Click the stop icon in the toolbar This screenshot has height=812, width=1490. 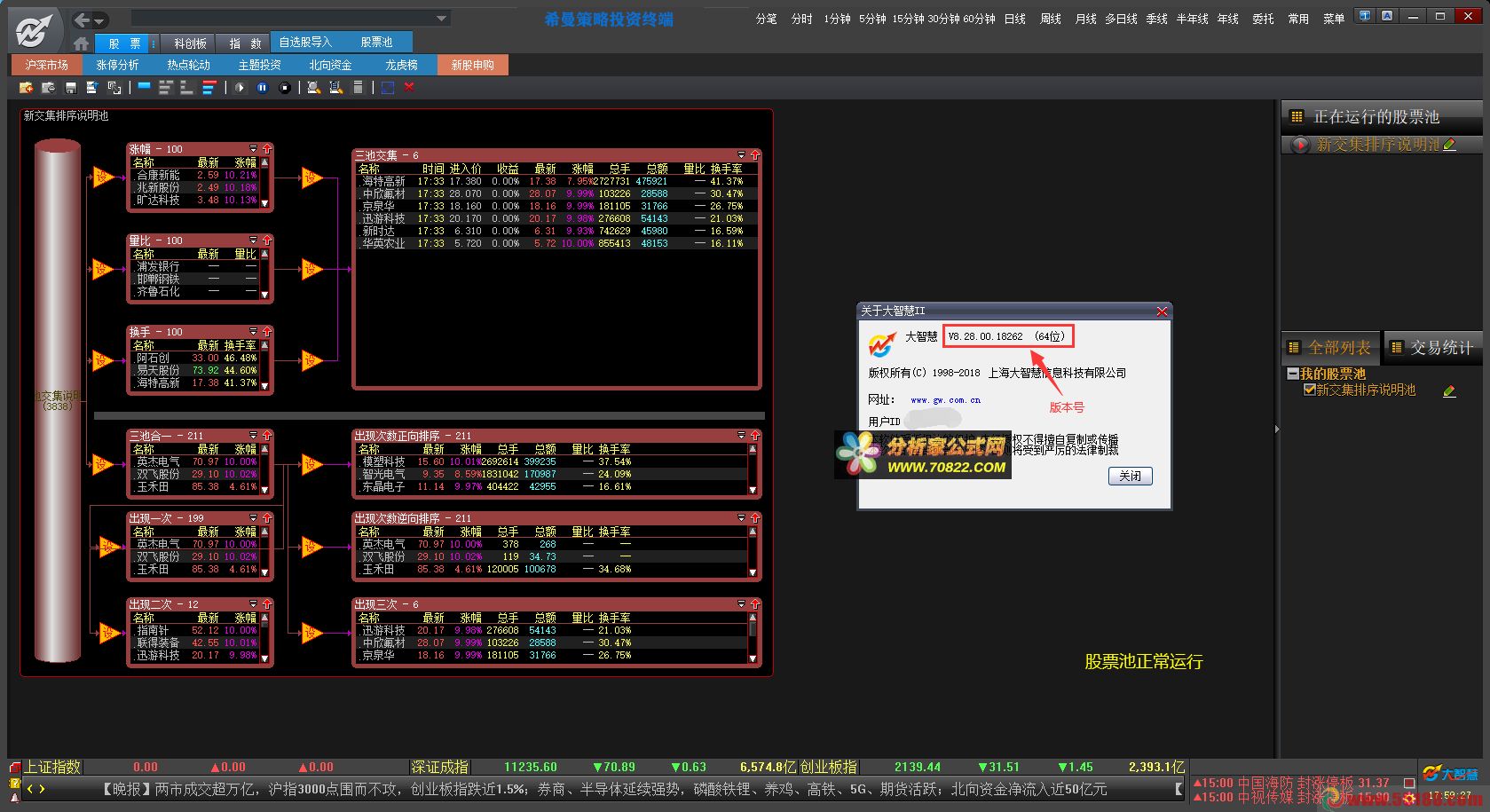[x=285, y=88]
